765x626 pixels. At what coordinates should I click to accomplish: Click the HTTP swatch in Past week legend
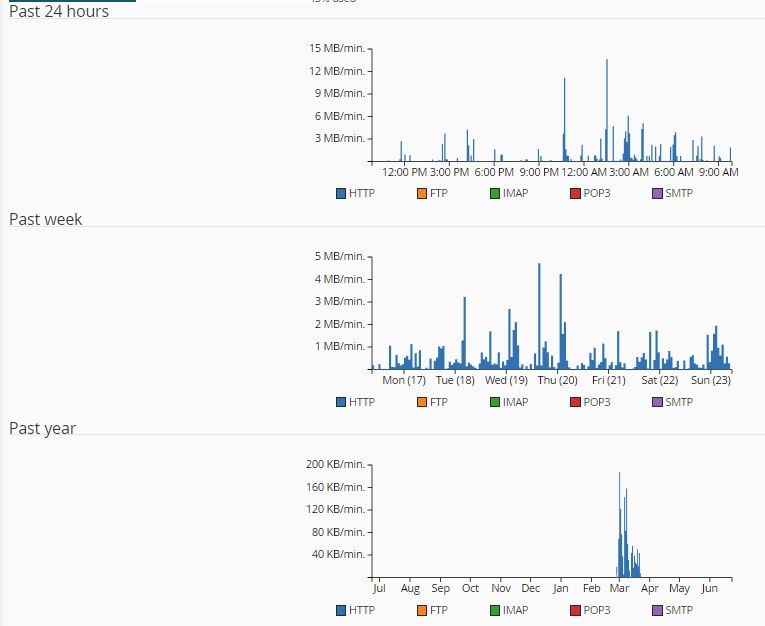click(x=341, y=402)
